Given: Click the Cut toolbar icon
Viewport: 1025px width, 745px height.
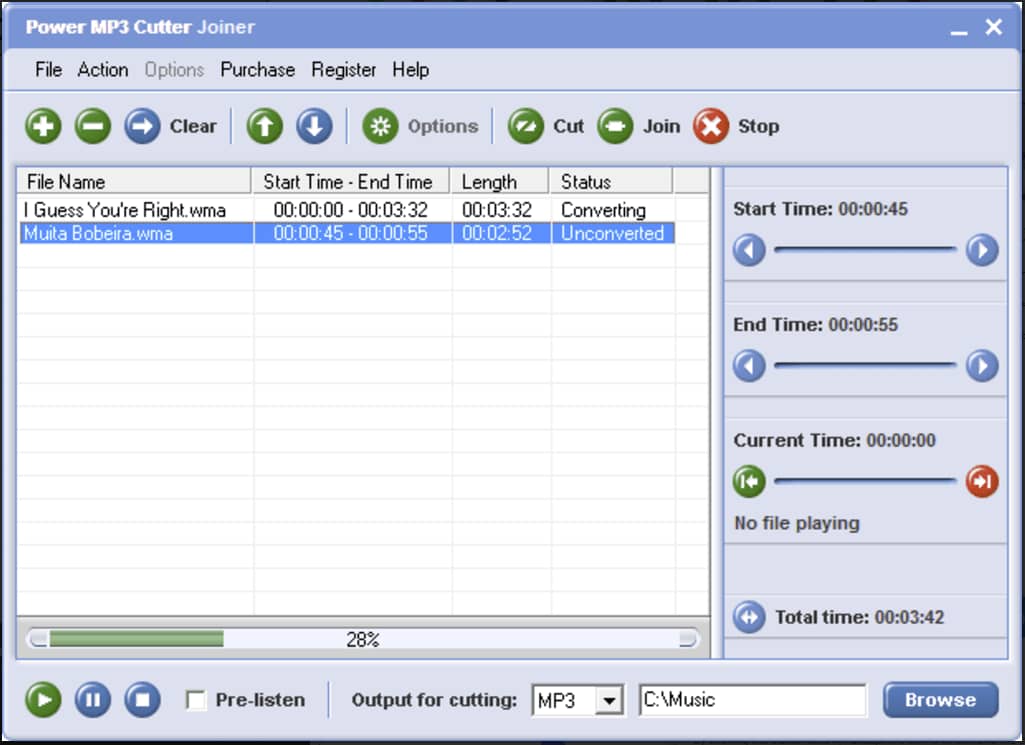Looking at the screenshot, I should point(526,126).
